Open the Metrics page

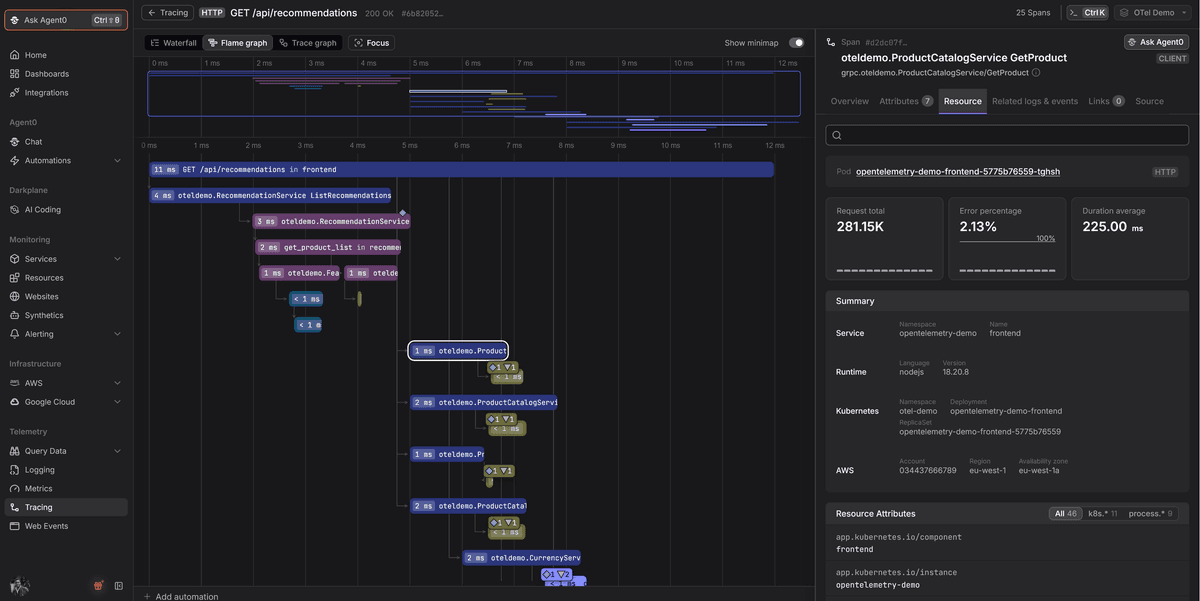[x=38, y=489]
